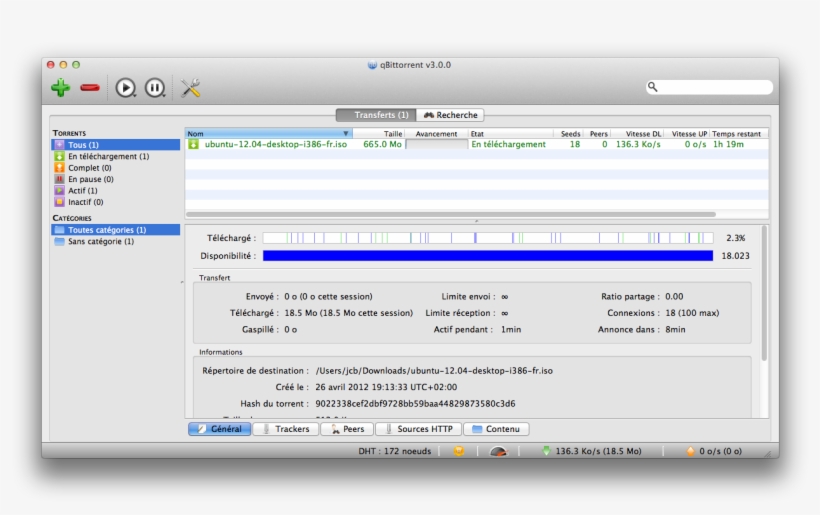Screen dimensions: 820x515
Task: Open the Peers tab
Action: [347, 429]
